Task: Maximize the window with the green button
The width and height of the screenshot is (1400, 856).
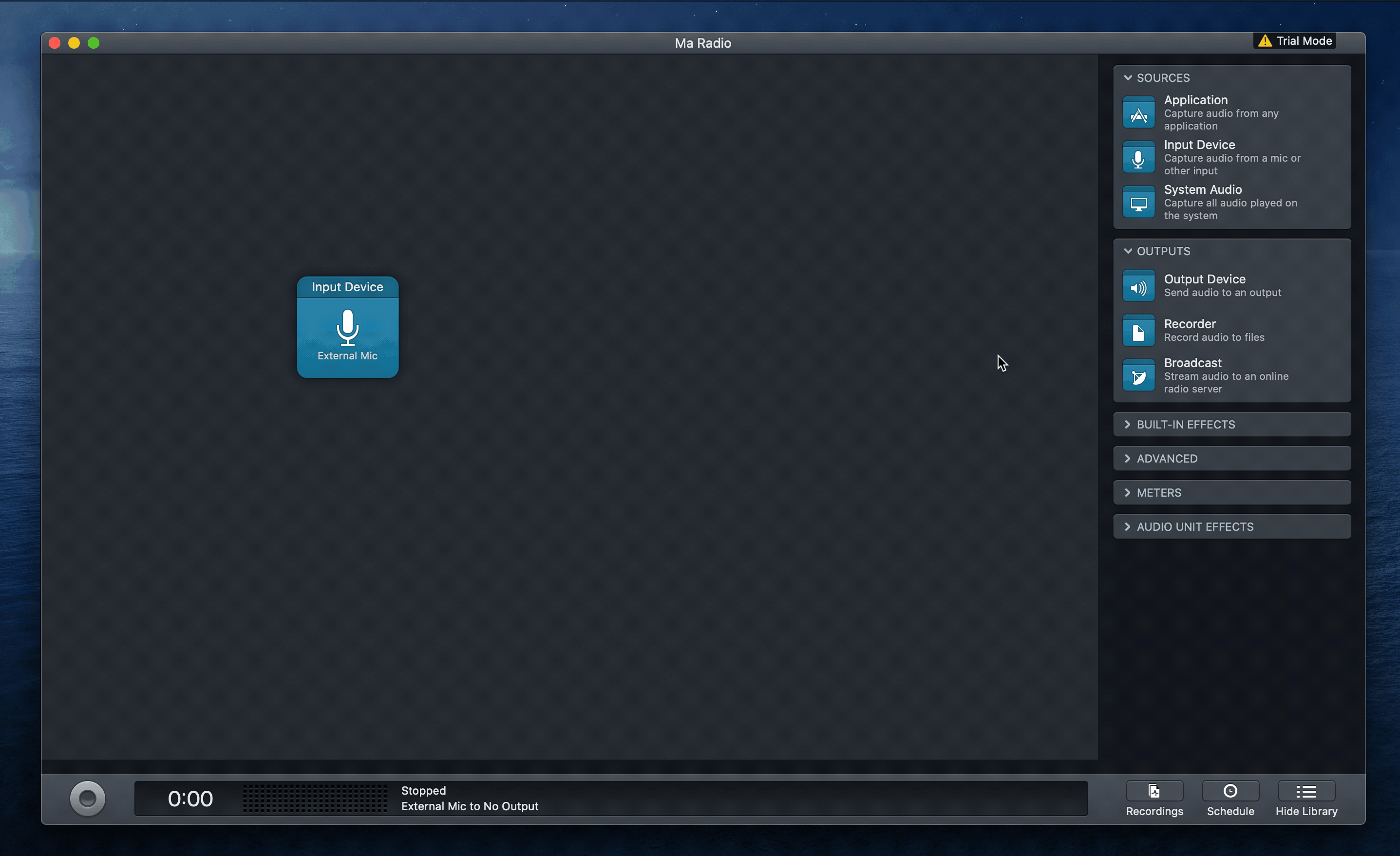Action: (x=94, y=43)
